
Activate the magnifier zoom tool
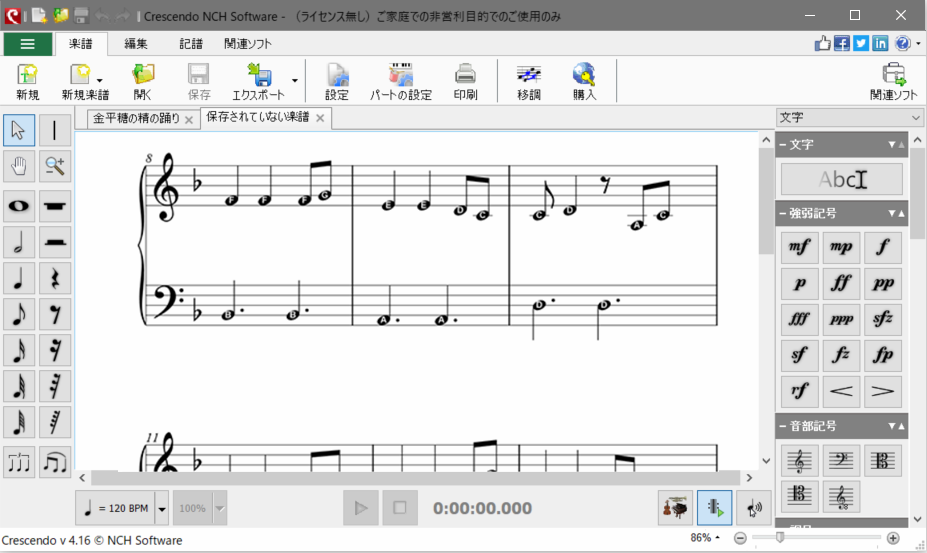coord(55,166)
